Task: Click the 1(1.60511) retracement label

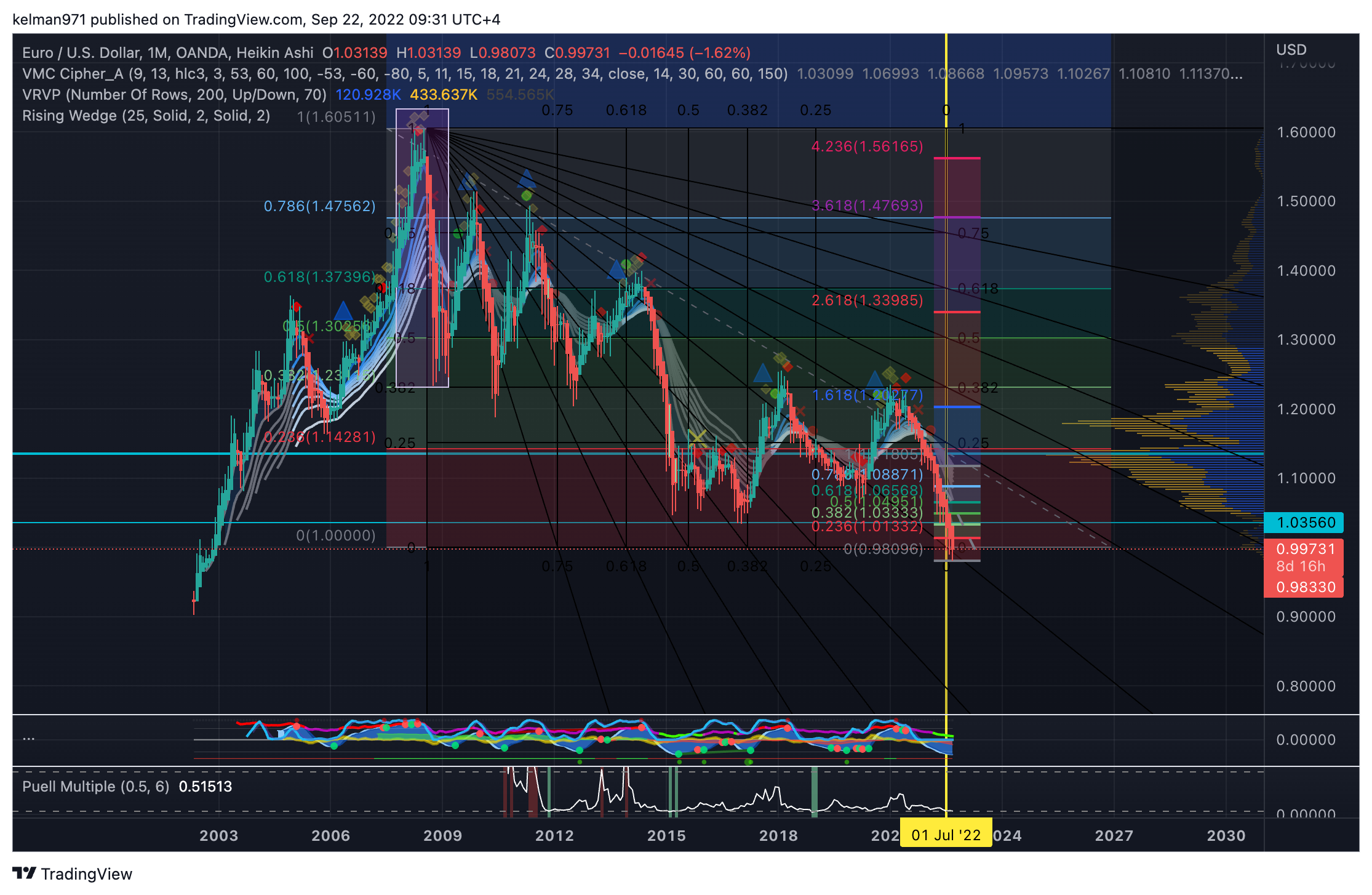Action: pos(336,117)
